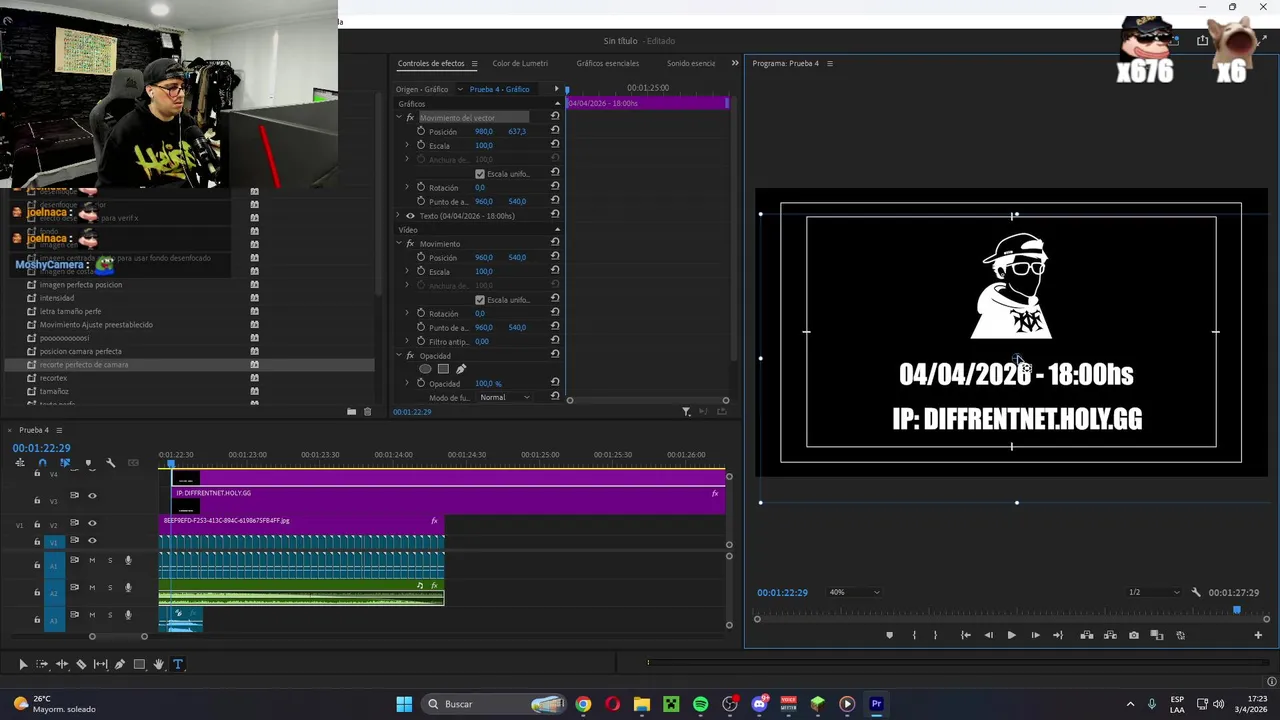1280x720 pixels.
Task: Toggle V2 track output eye
Action: pos(92,523)
